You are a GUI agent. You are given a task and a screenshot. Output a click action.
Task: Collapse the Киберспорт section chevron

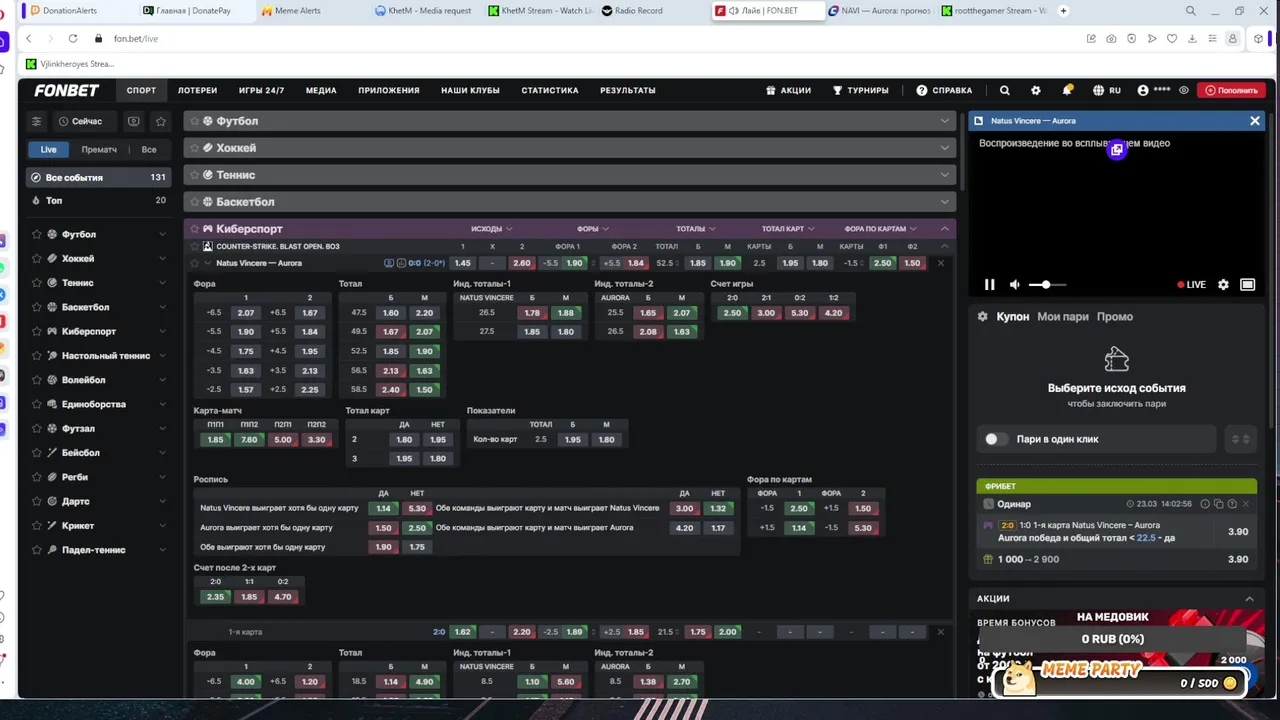coord(944,229)
